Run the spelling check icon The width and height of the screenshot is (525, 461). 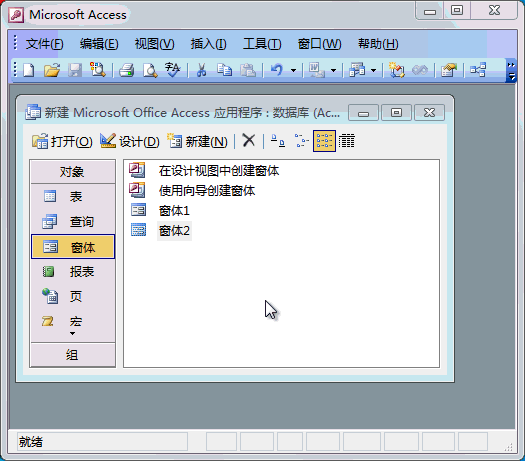pyautogui.click(x=172, y=70)
